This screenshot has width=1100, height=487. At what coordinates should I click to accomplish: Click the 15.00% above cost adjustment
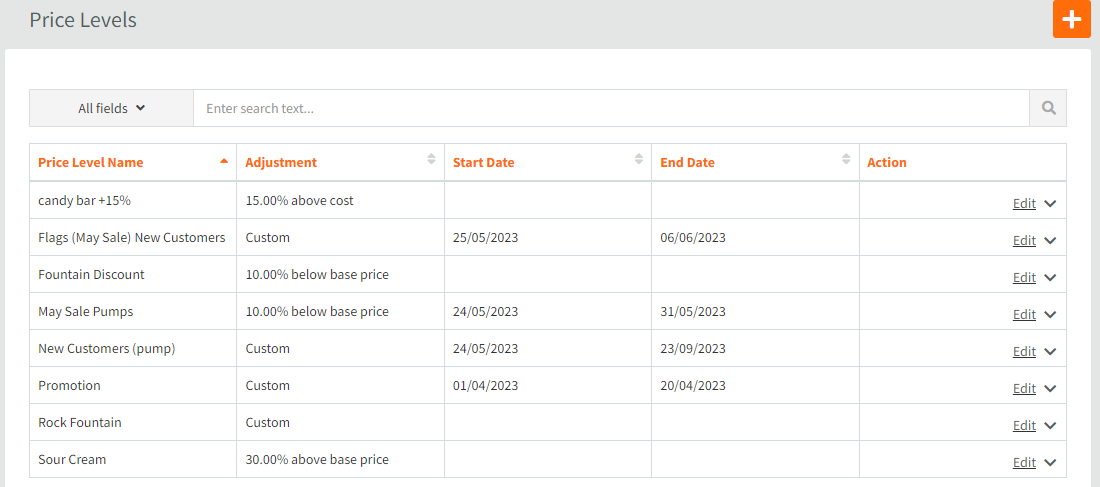click(300, 201)
